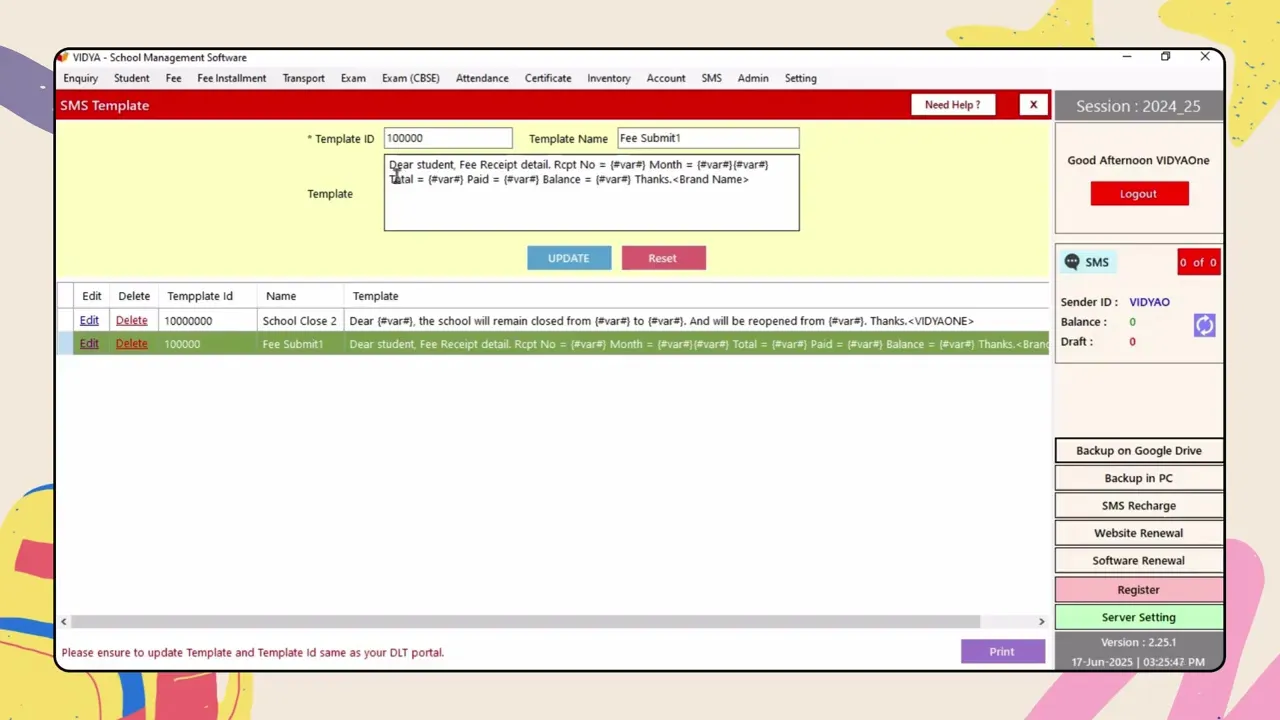This screenshot has height=720, width=1280.
Task: Open the Admin menu
Action: click(753, 78)
